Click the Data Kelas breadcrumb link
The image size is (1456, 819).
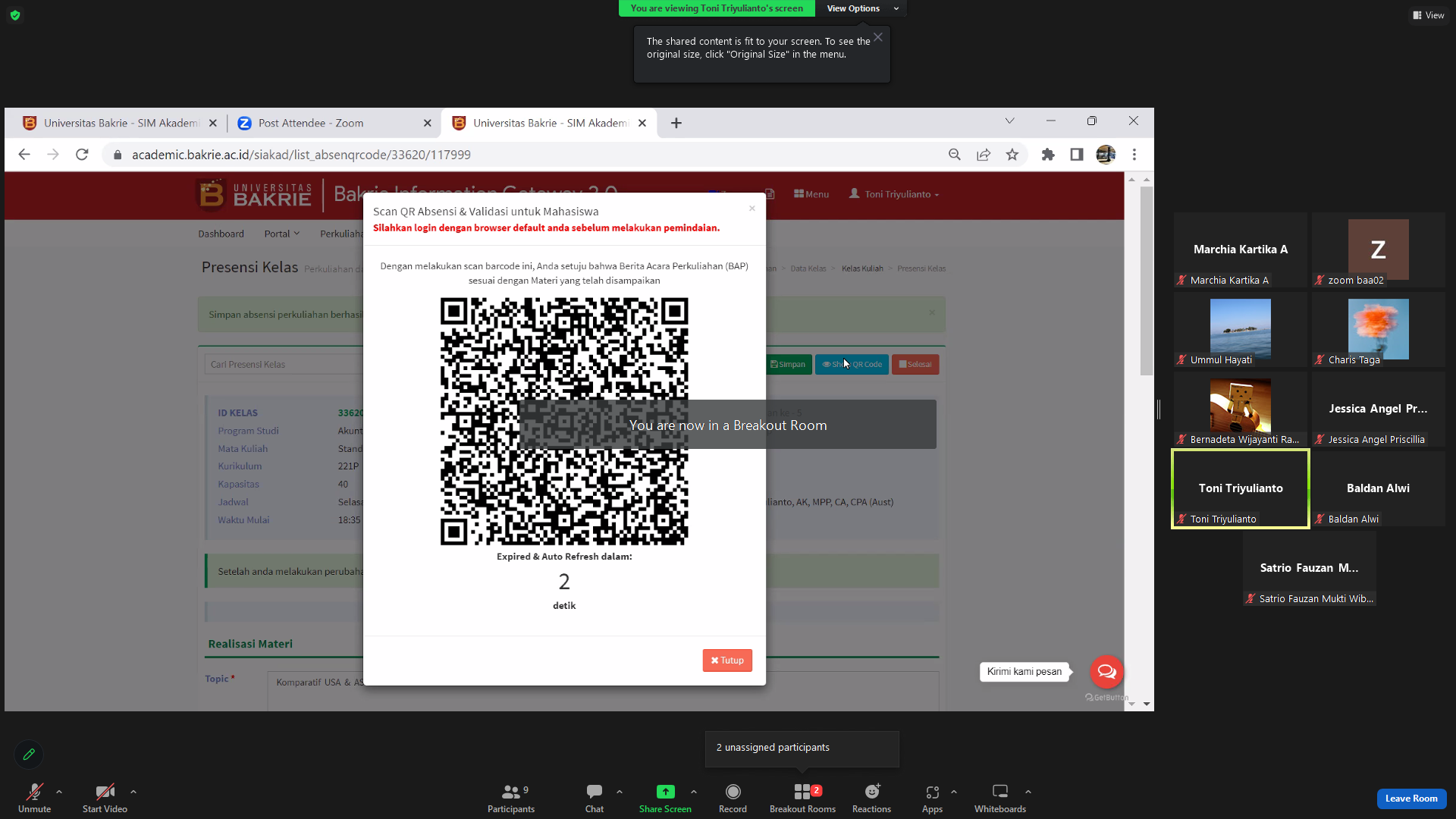click(808, 268)
